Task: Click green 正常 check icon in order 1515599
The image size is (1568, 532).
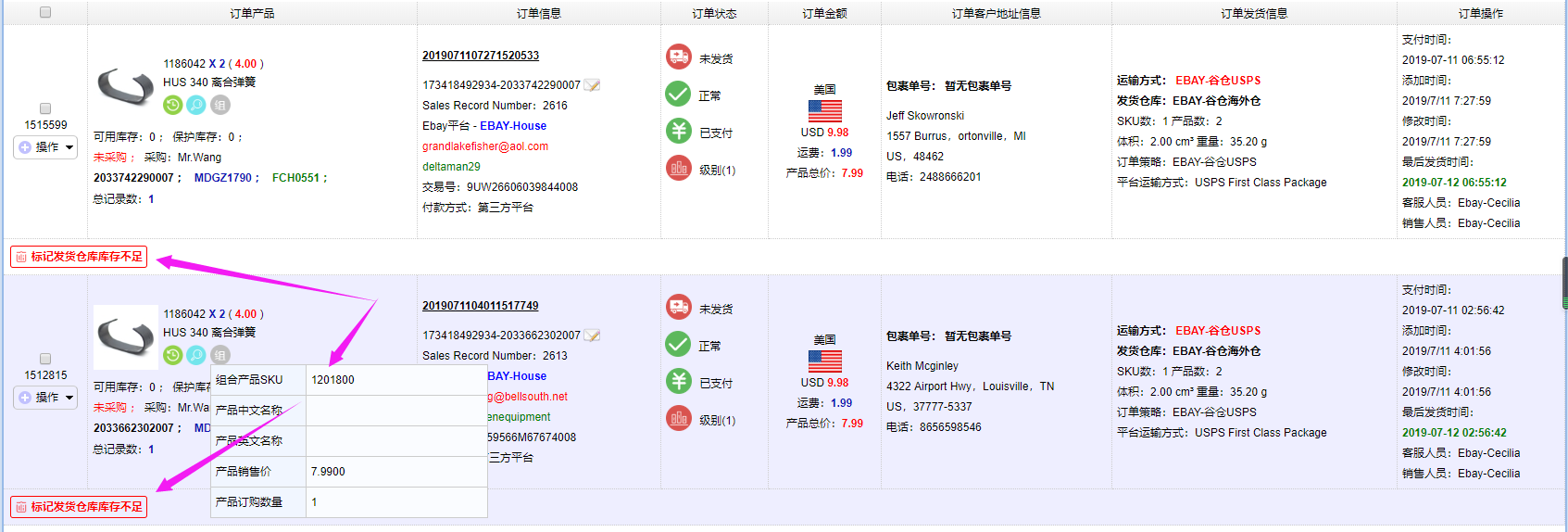Action: [x=679, y=95]
